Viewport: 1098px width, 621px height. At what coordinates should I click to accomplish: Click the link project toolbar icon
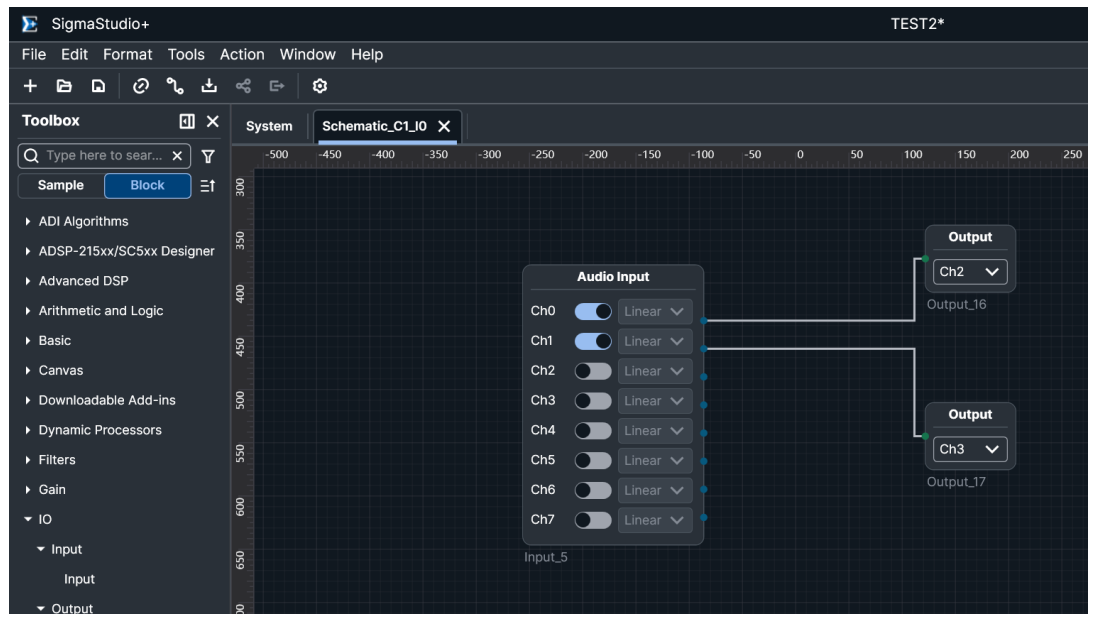141,86
